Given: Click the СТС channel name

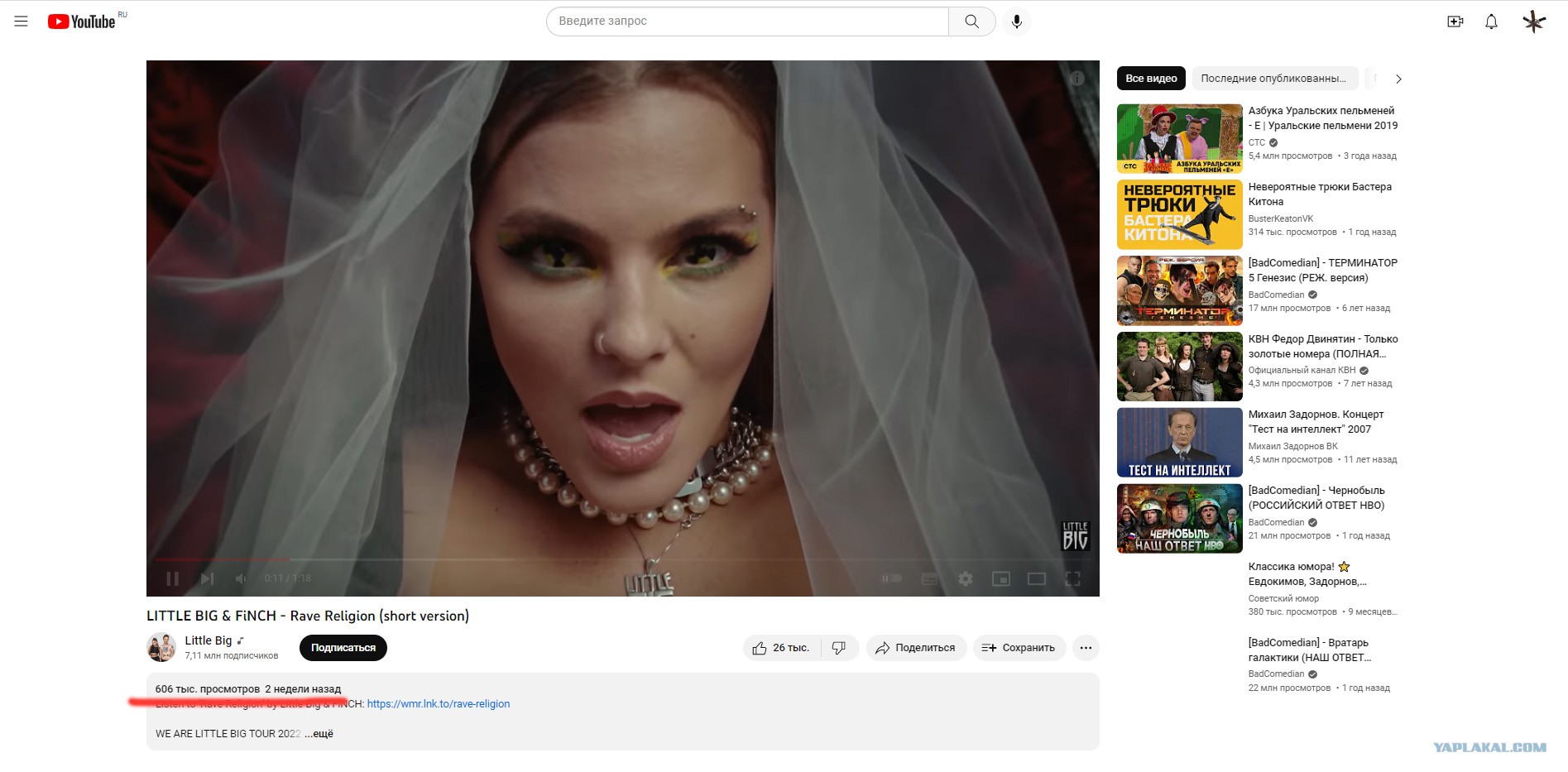Looking at the screenshot, I should (1257, 143).
